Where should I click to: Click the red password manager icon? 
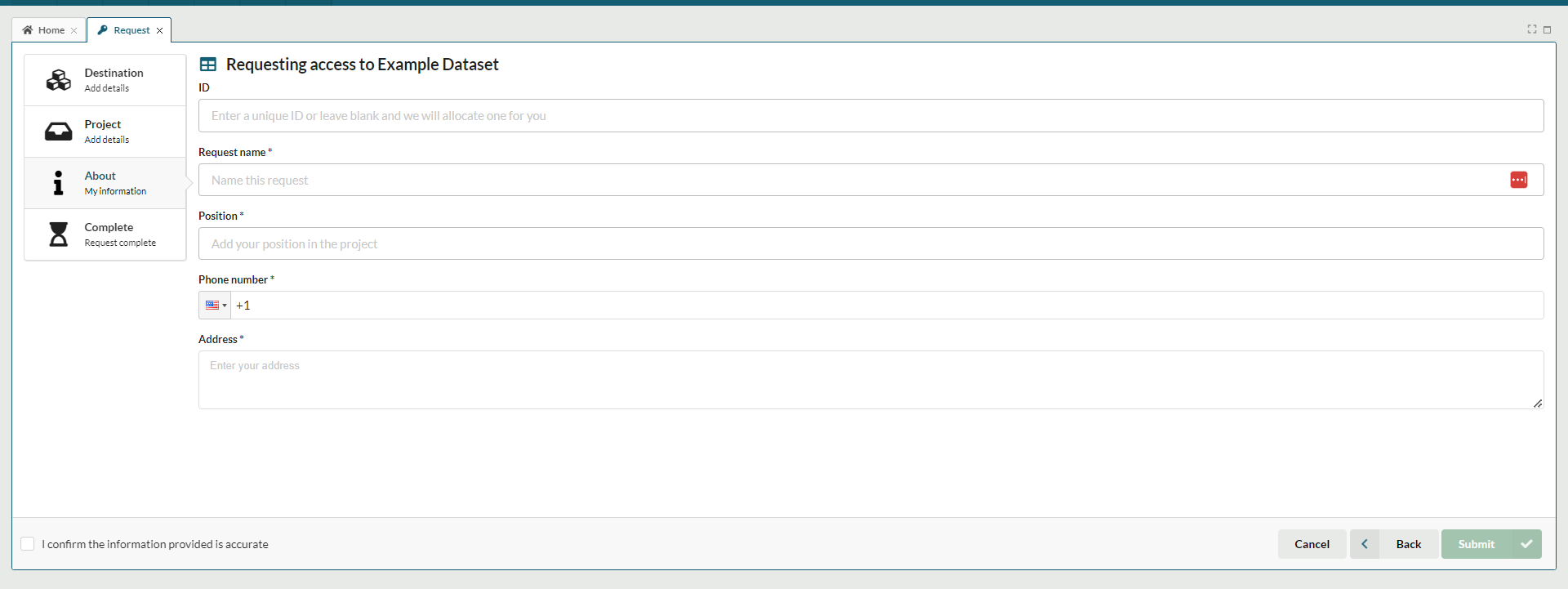1518,180
